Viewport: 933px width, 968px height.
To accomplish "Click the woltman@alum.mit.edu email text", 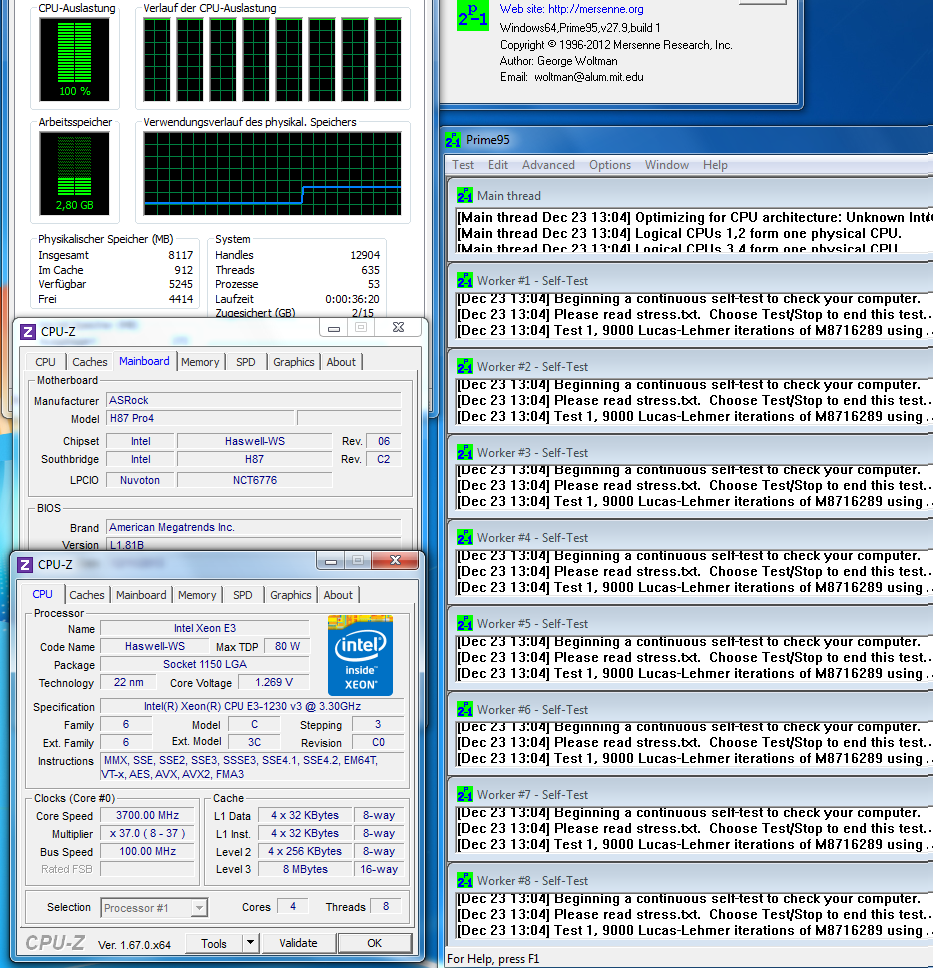I will coord(588,77).
